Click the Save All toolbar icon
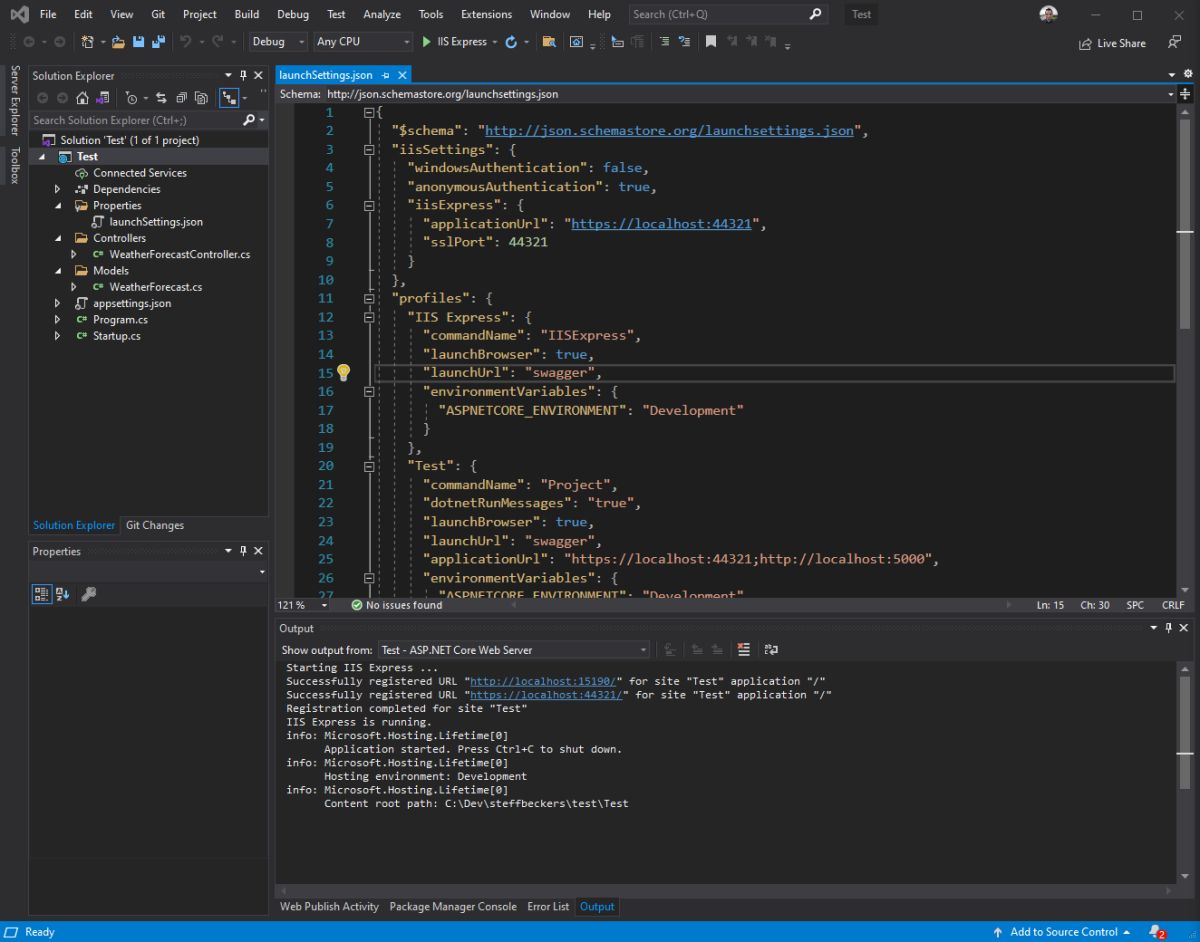This screenshot has width=1200, height=942. [156, 42]
